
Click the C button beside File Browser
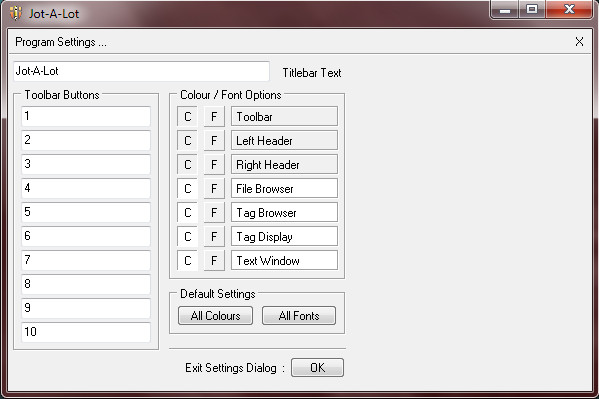click(187, 188)
